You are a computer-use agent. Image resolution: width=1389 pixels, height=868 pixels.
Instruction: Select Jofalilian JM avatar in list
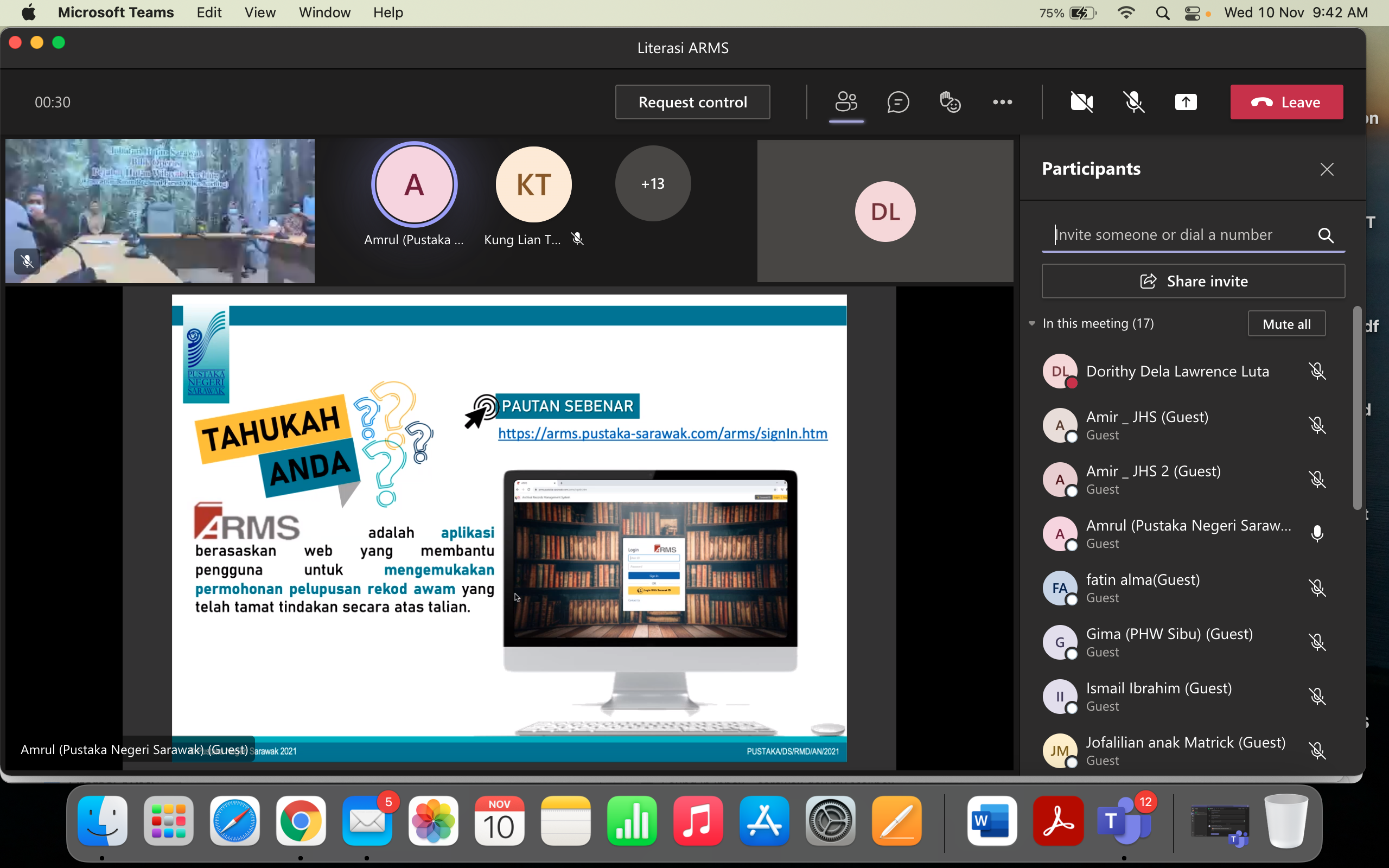(x=1060, y=751)
